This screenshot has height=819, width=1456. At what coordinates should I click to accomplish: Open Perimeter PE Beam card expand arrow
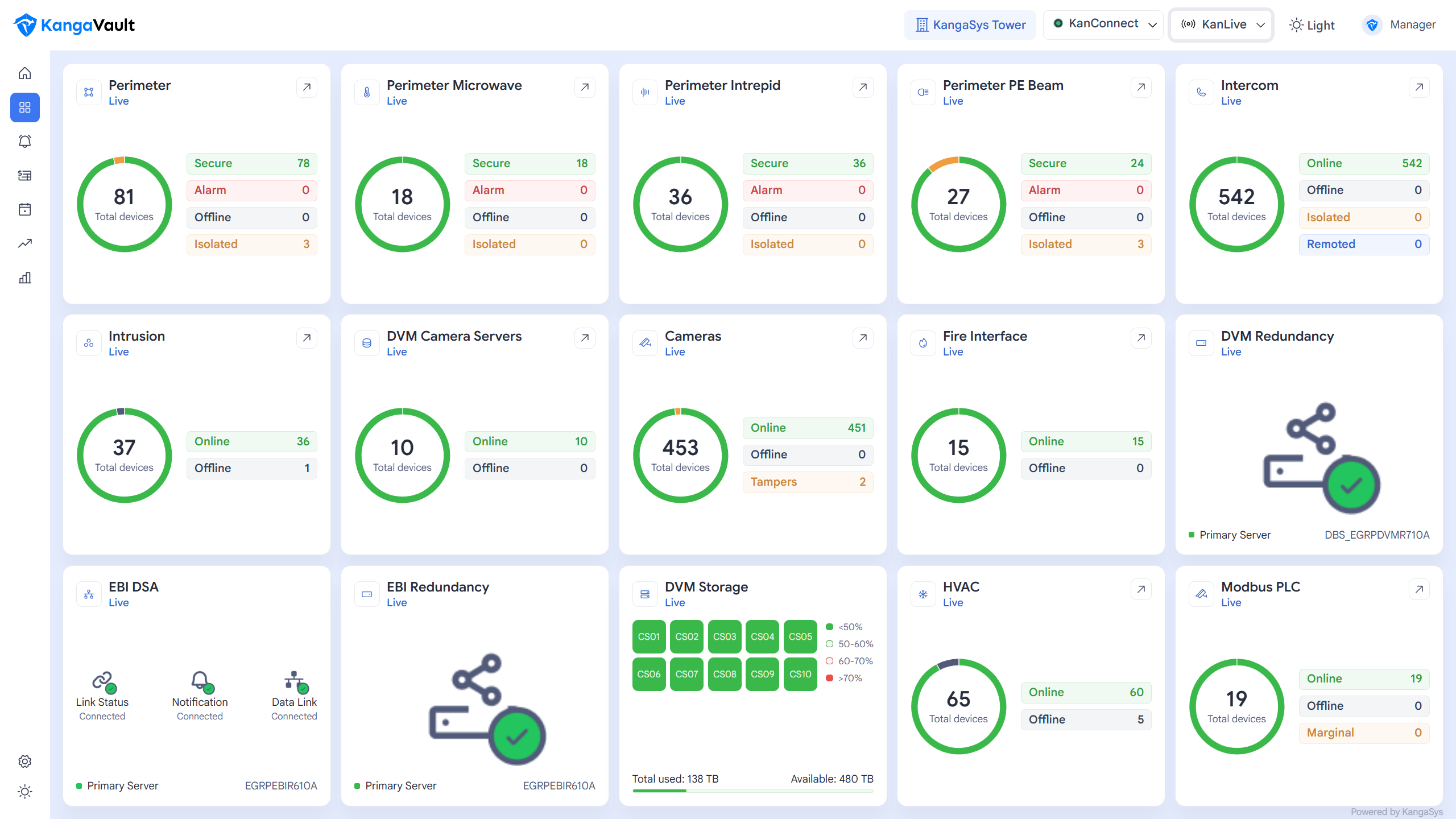(x=1141, y=88)
